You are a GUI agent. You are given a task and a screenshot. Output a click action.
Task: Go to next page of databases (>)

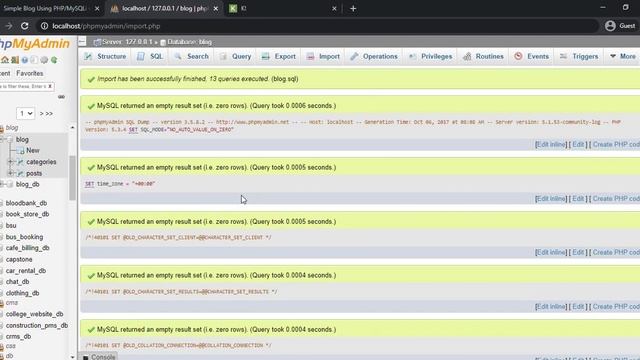41,113
